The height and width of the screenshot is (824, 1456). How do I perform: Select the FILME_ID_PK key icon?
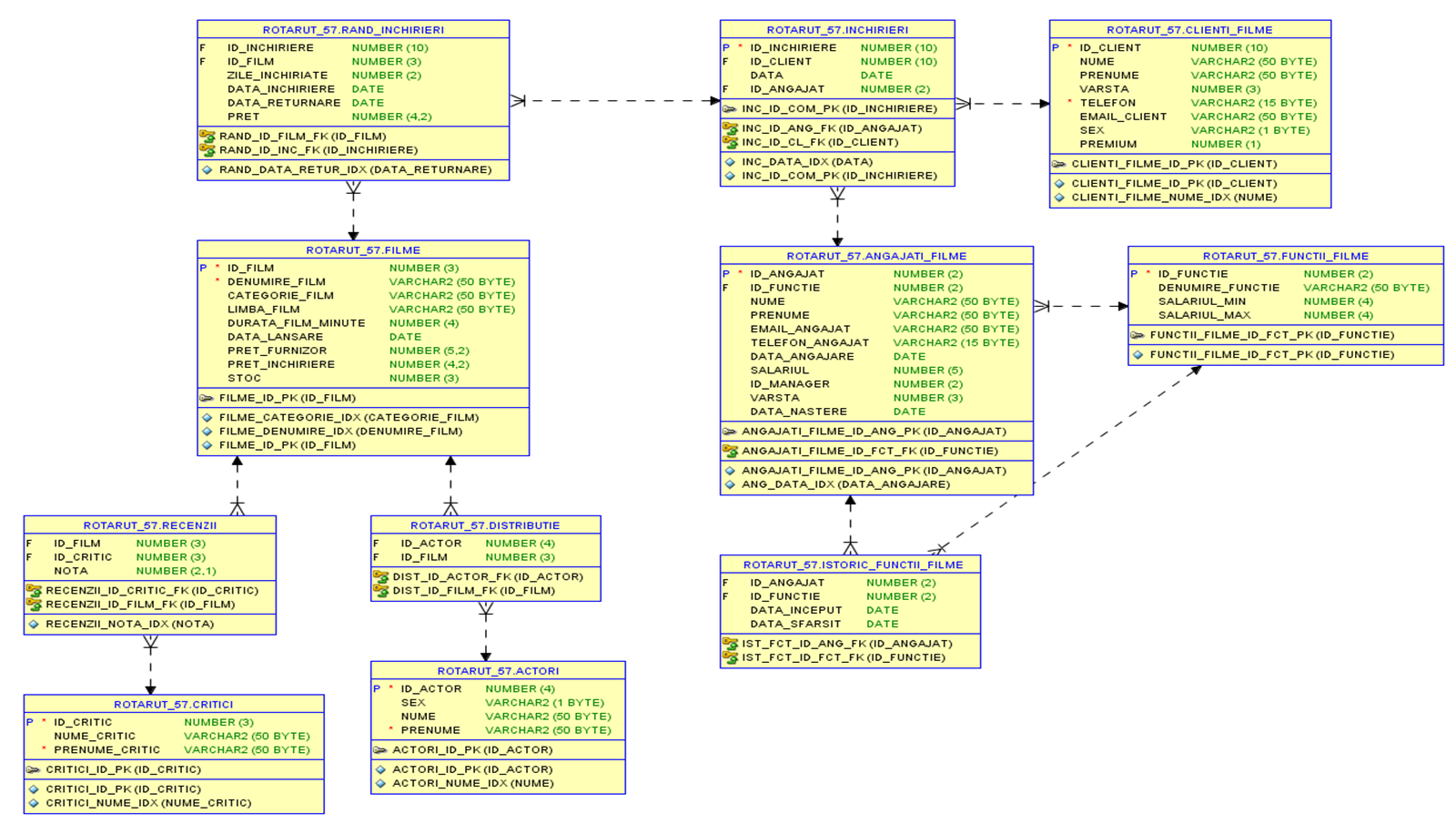pyautogui.click(x=206, y=398)
